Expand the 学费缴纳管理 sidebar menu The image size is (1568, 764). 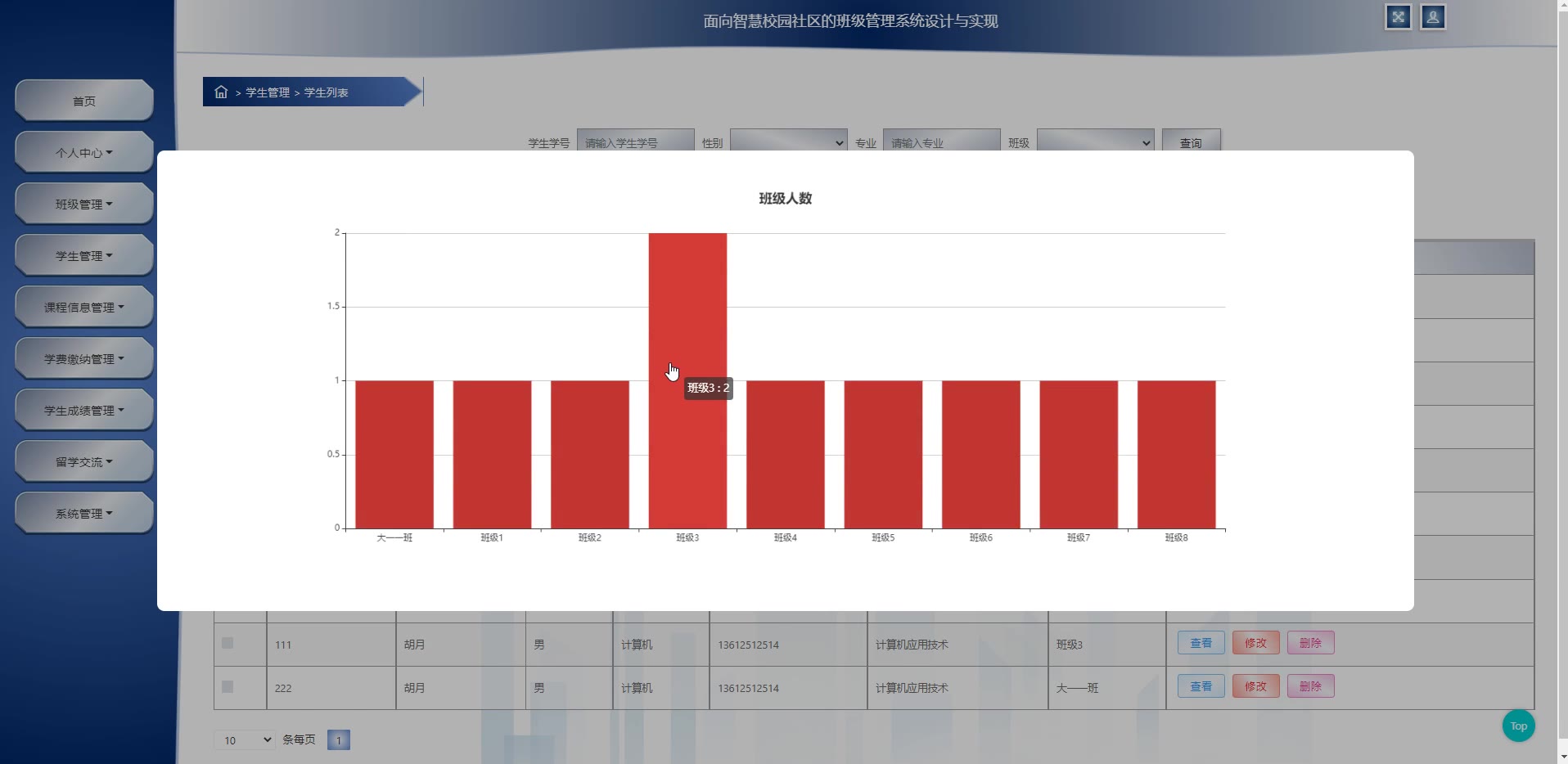84,358
